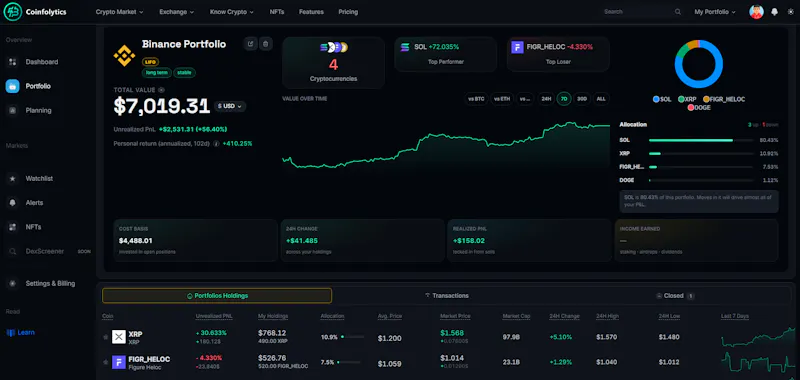Open the Planning sidebar icon
The image size is (800, 380).
pyautogui.click(x=12, y=110)
